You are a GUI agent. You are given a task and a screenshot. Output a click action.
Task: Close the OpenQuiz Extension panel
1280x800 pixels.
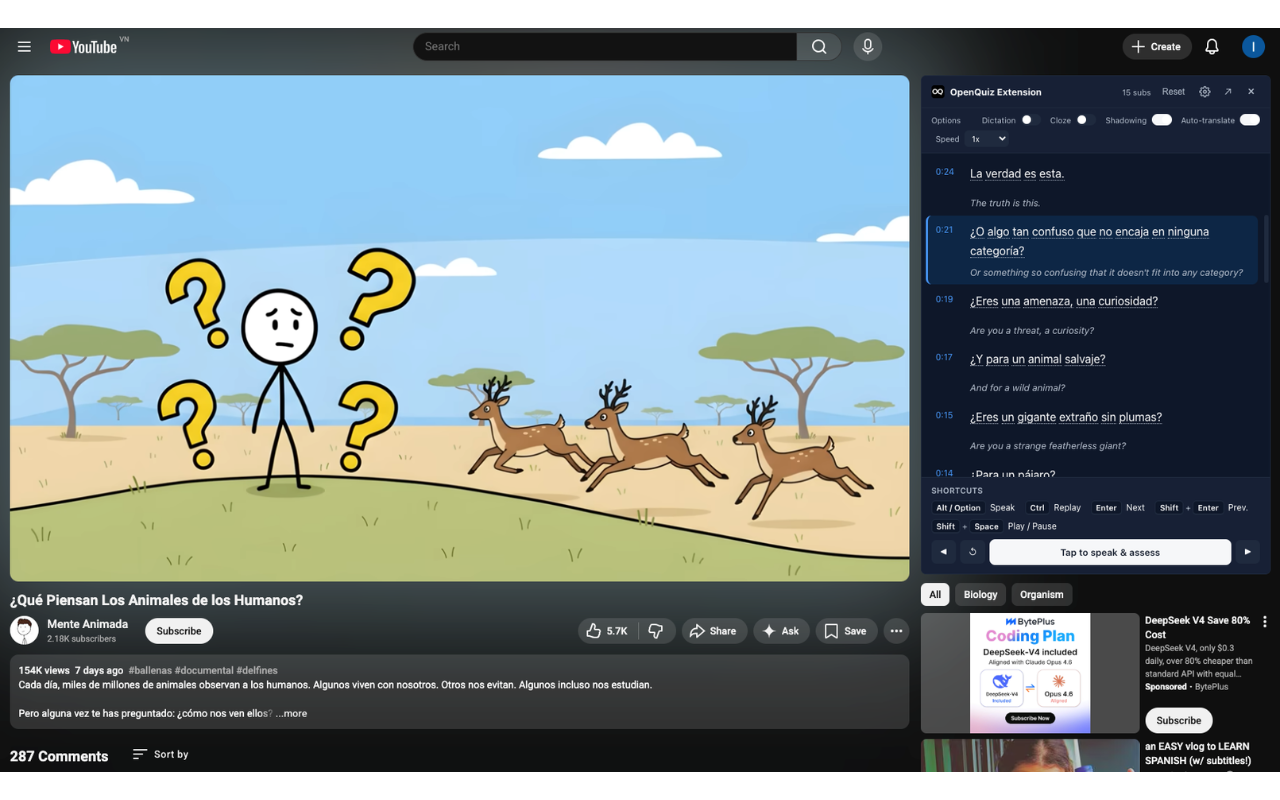click(1251, 92)
